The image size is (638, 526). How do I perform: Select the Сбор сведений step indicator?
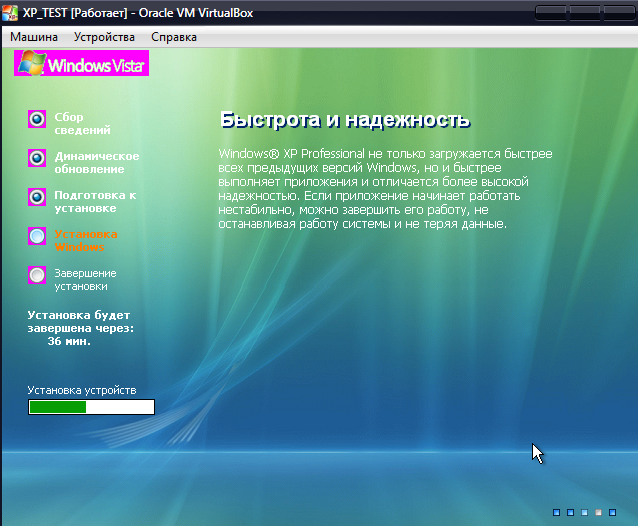(x=37, y=119)
